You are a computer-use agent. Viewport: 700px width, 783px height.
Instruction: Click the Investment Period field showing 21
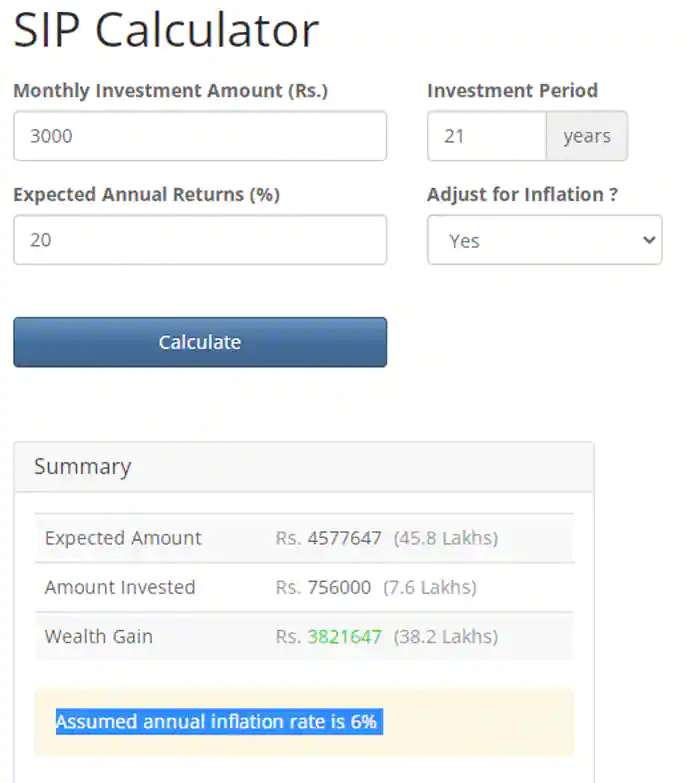[487, 136]
